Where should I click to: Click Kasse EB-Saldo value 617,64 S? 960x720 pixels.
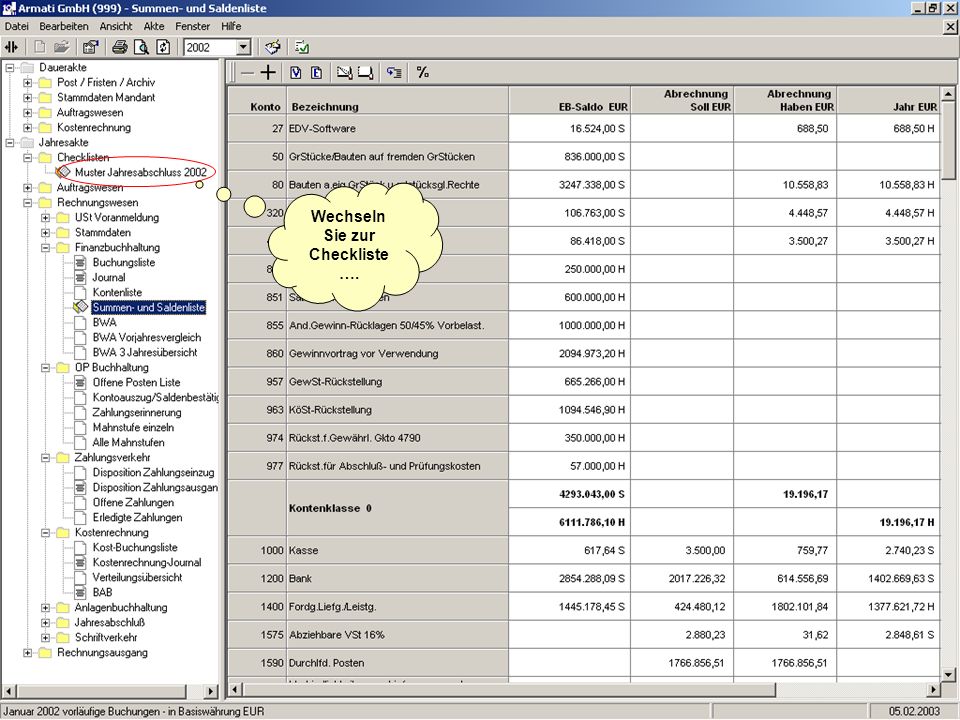tap(604, 550)
